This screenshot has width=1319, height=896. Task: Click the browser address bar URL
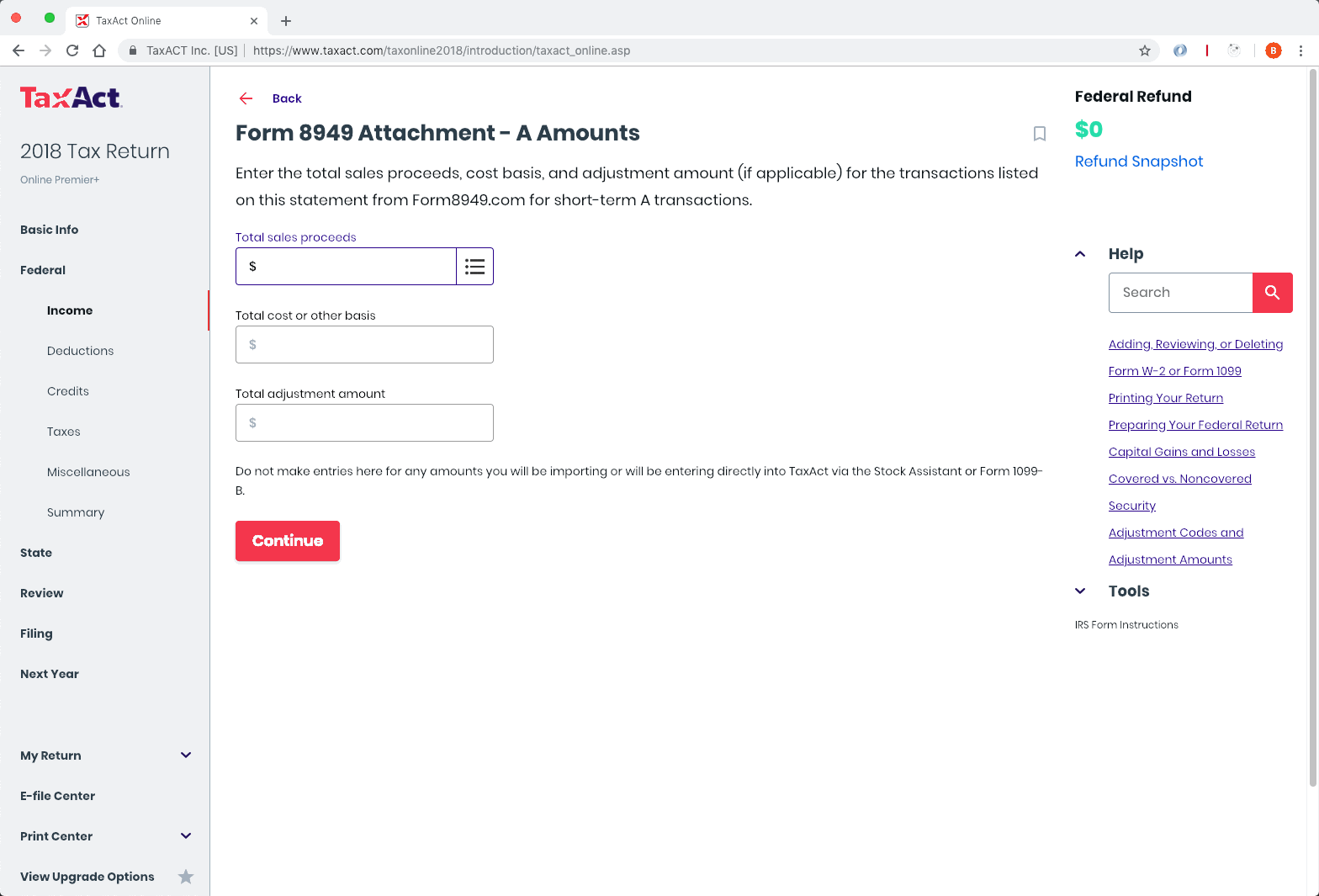click(442, 50)
